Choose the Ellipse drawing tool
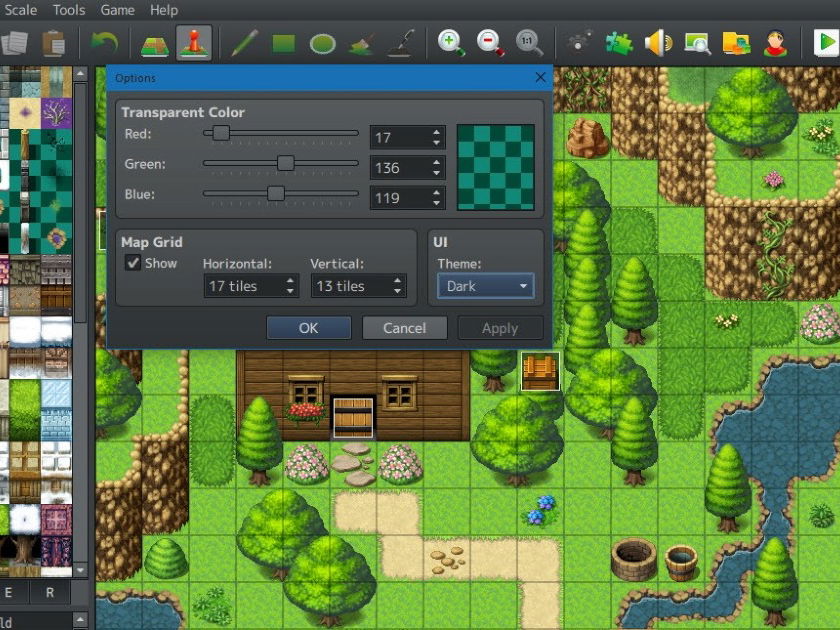Image resolution: width=840 pixels, height=630 pixels. [322, 43]
